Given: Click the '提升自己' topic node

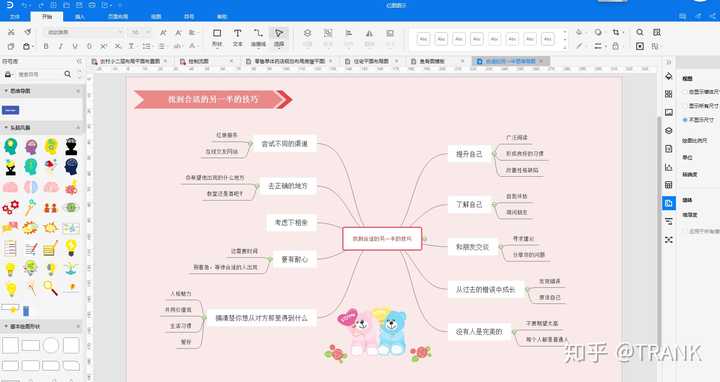Looking at the screenshot, I should click(x=469, y=154).
